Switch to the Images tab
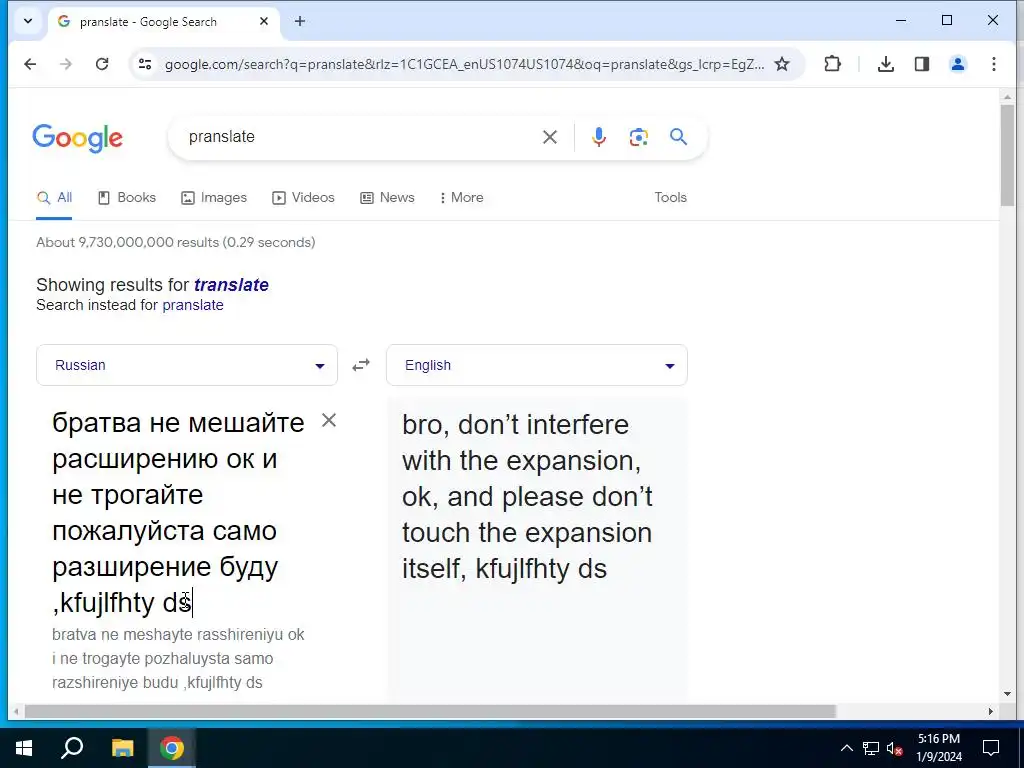The height and width of the screenshot is (768, 1024). (x=214, y=197)
